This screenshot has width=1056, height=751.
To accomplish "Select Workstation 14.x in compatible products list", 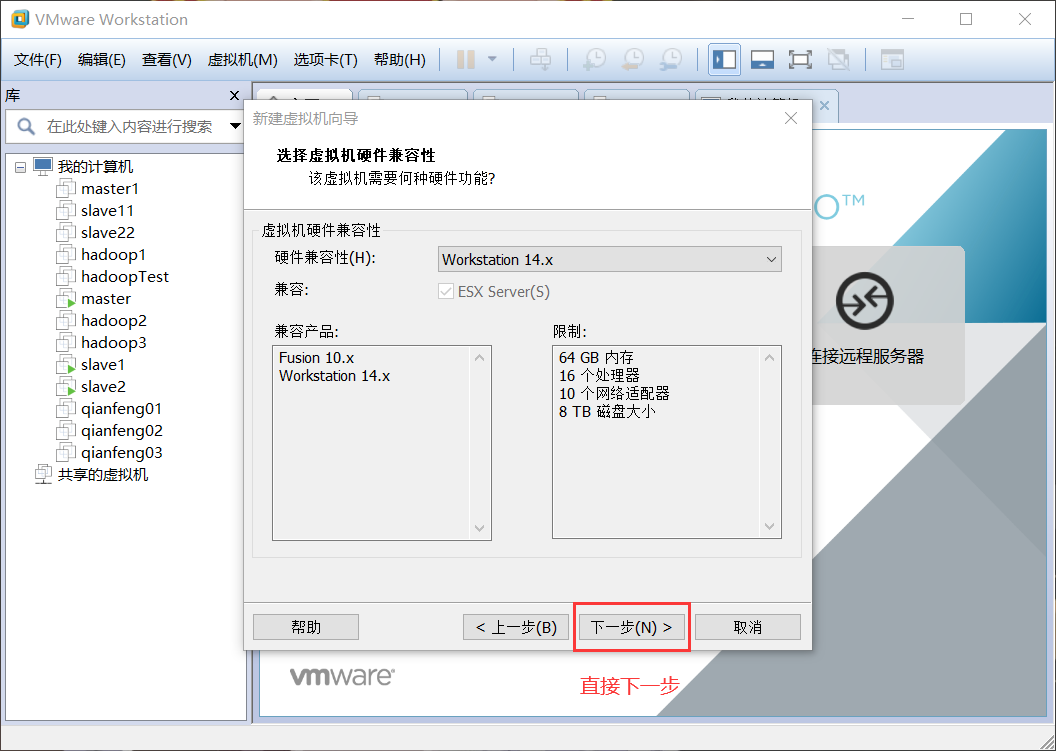I will tap(335, 376).
